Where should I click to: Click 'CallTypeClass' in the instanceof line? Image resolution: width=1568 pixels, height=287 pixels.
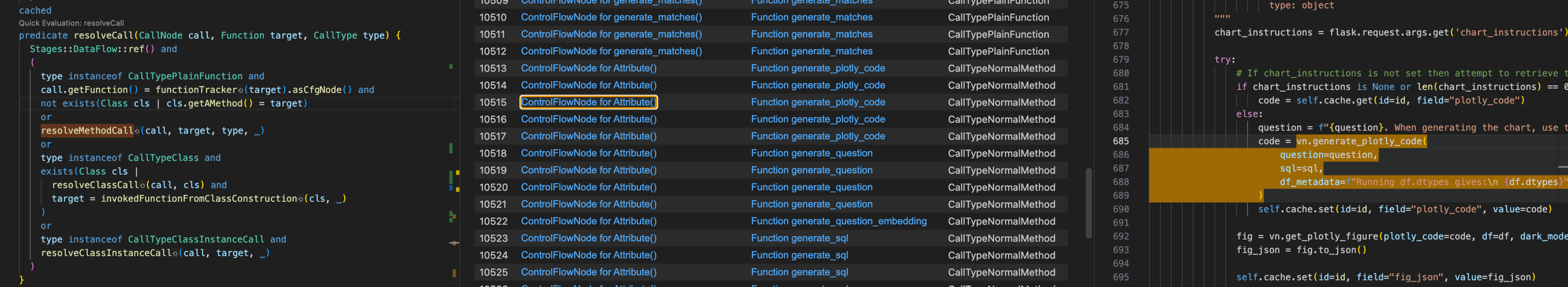(x=163, y=158)
